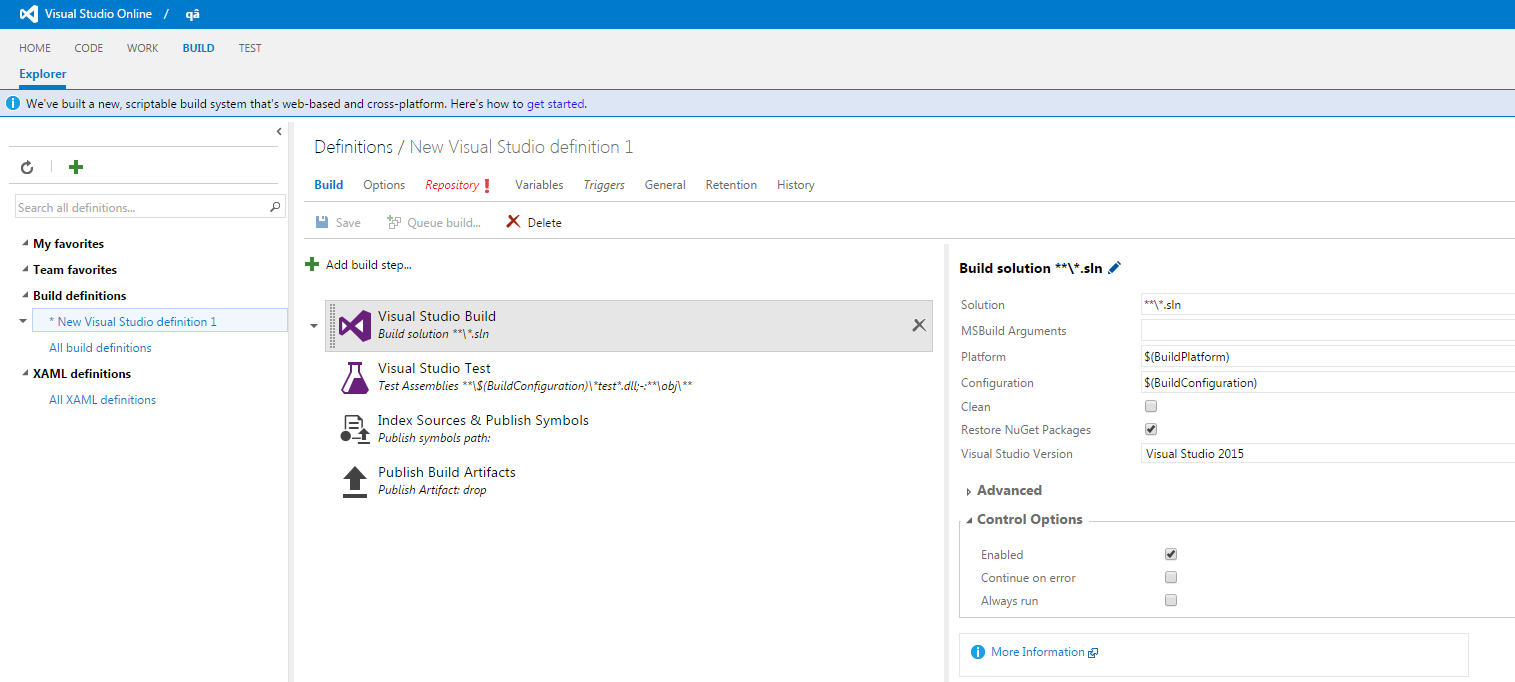
Task: Click the Queue build icon
Action: click(x=394, y=222)
